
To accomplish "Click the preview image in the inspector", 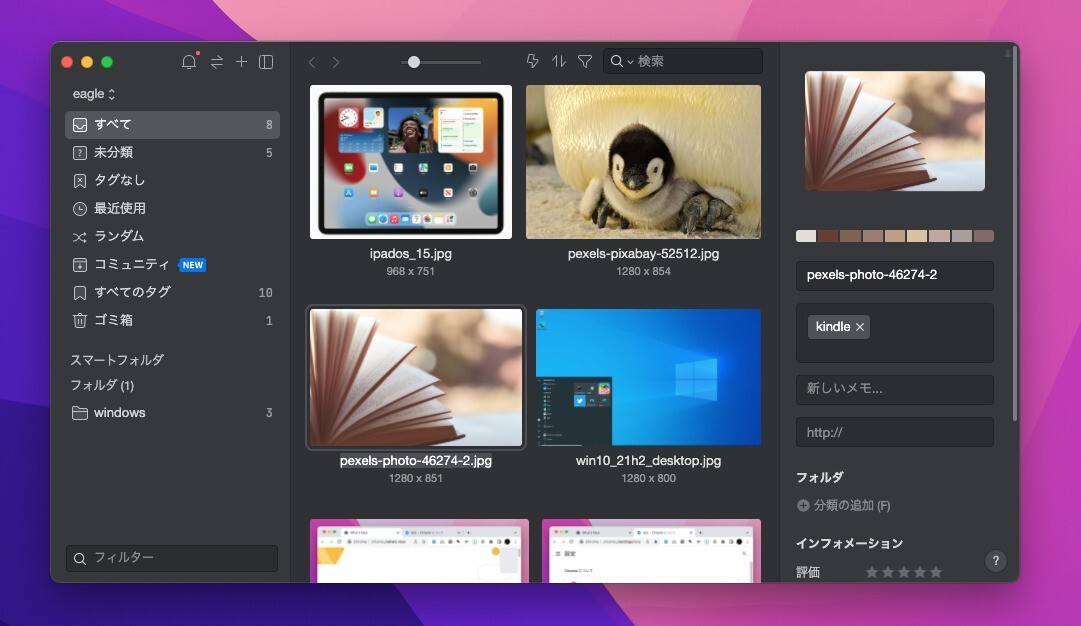I will 895,131.
